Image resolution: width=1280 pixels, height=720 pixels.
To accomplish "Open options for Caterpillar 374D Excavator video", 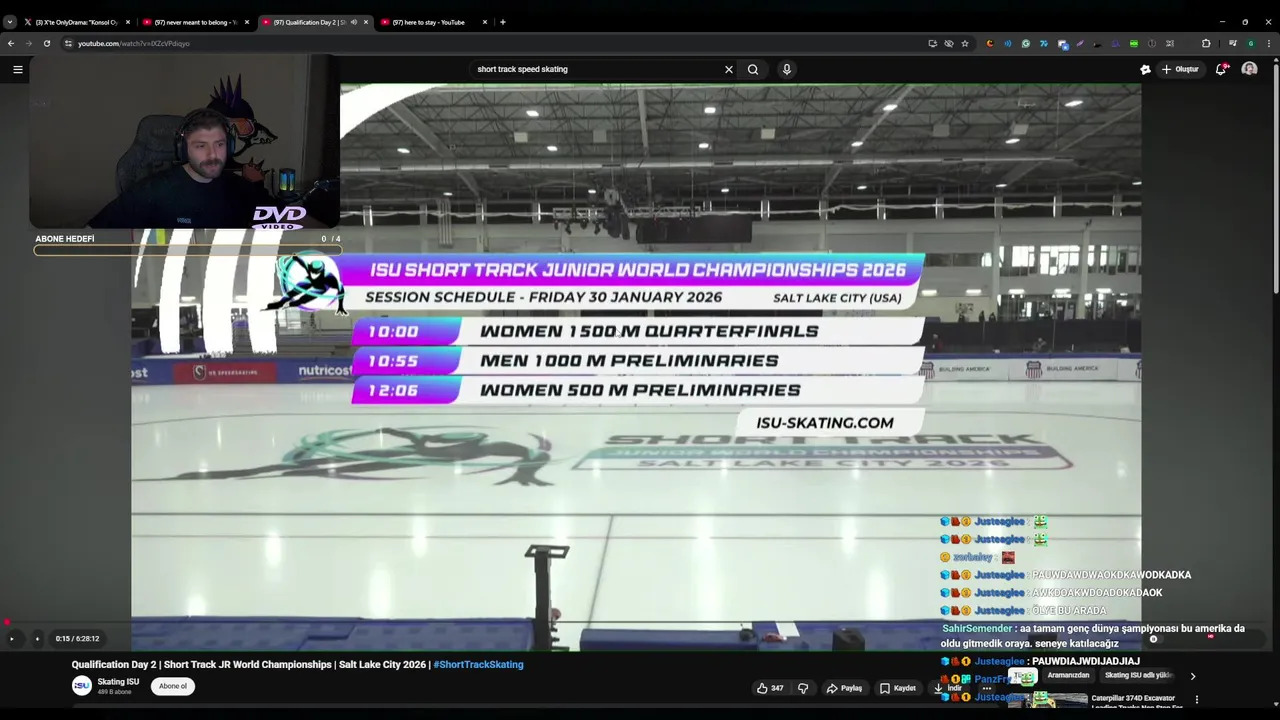I will pyautogui.click(x=1197, y=700).
